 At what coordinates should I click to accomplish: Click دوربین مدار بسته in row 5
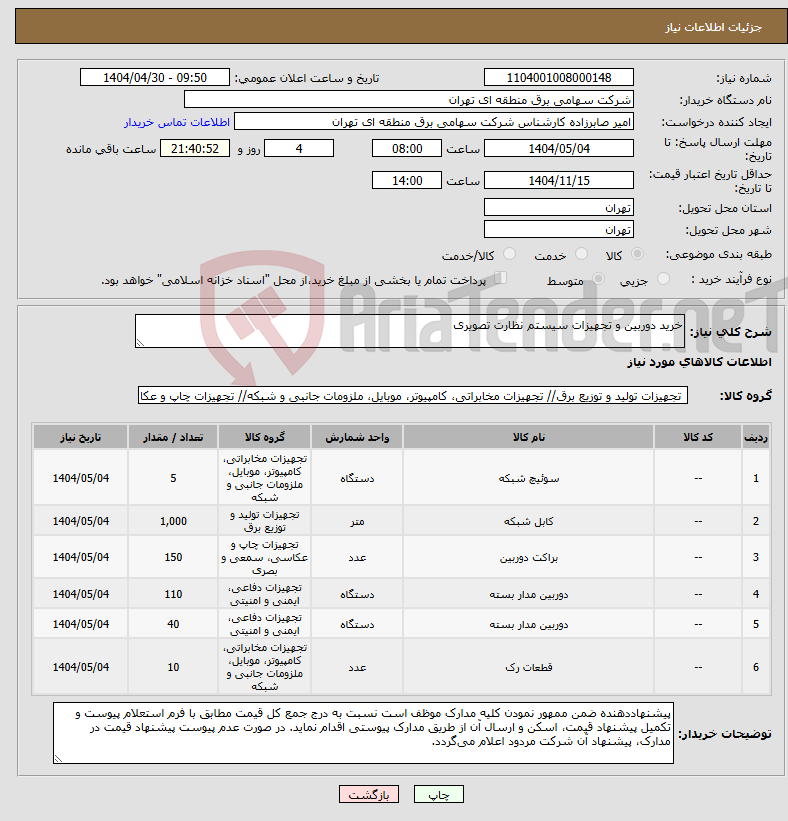(528, 624)
